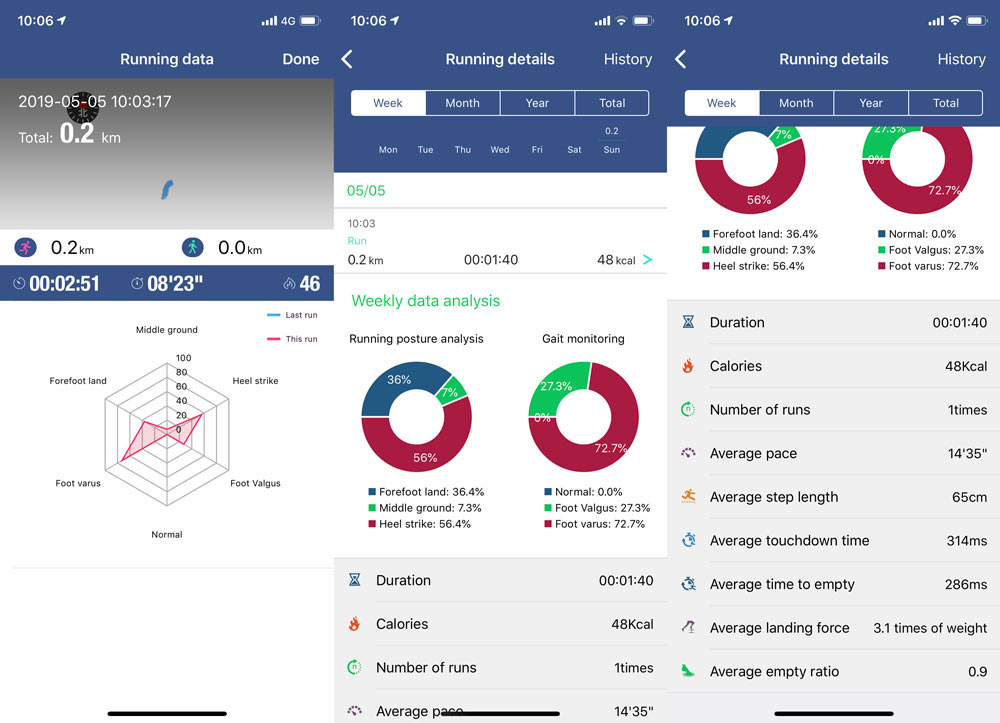Click the Forefoot land blue swatch on right screen
This screenshot has height=723, width=1000.
click(706, 234)
